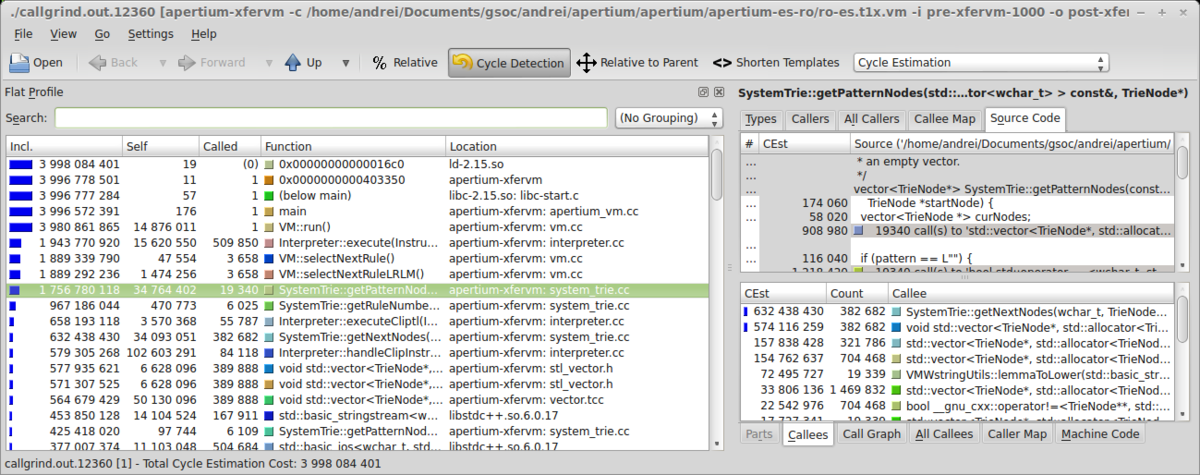Open the (No Grouping) combo box
Screen dimensions: 1200x475
pyautogui.click(x=669, y=118)
